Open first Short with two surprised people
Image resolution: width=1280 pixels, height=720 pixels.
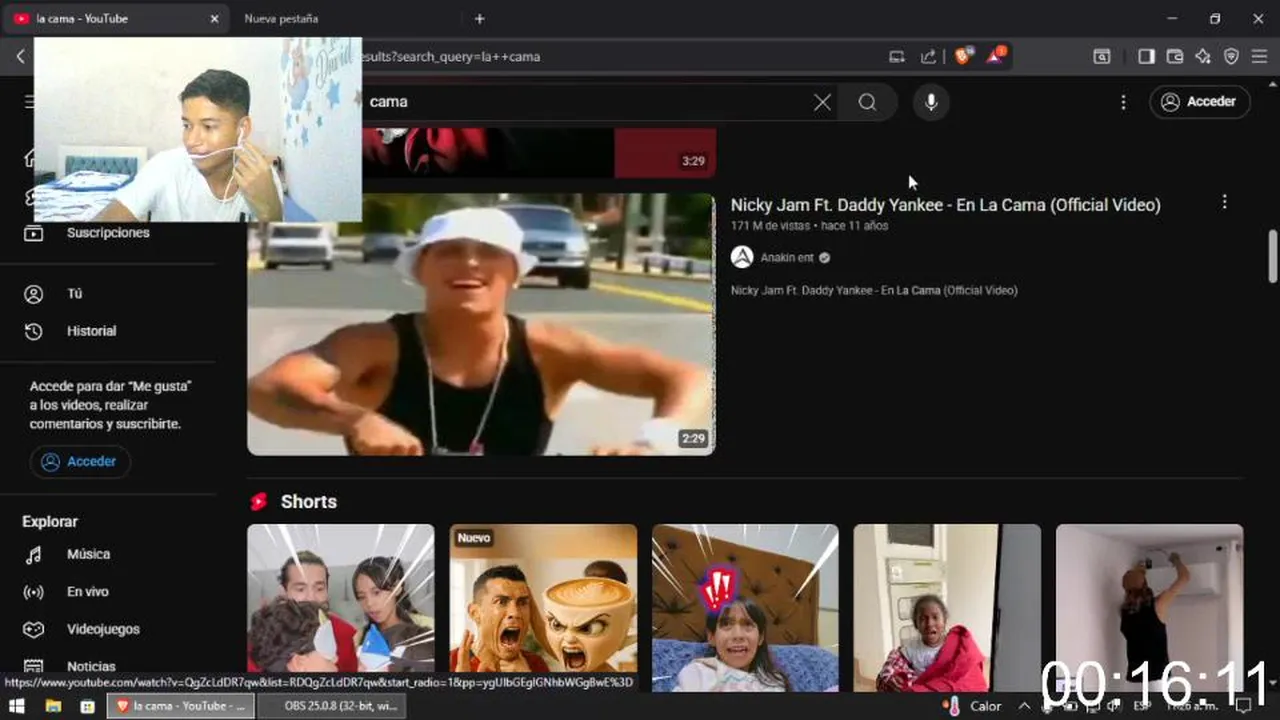341,608
